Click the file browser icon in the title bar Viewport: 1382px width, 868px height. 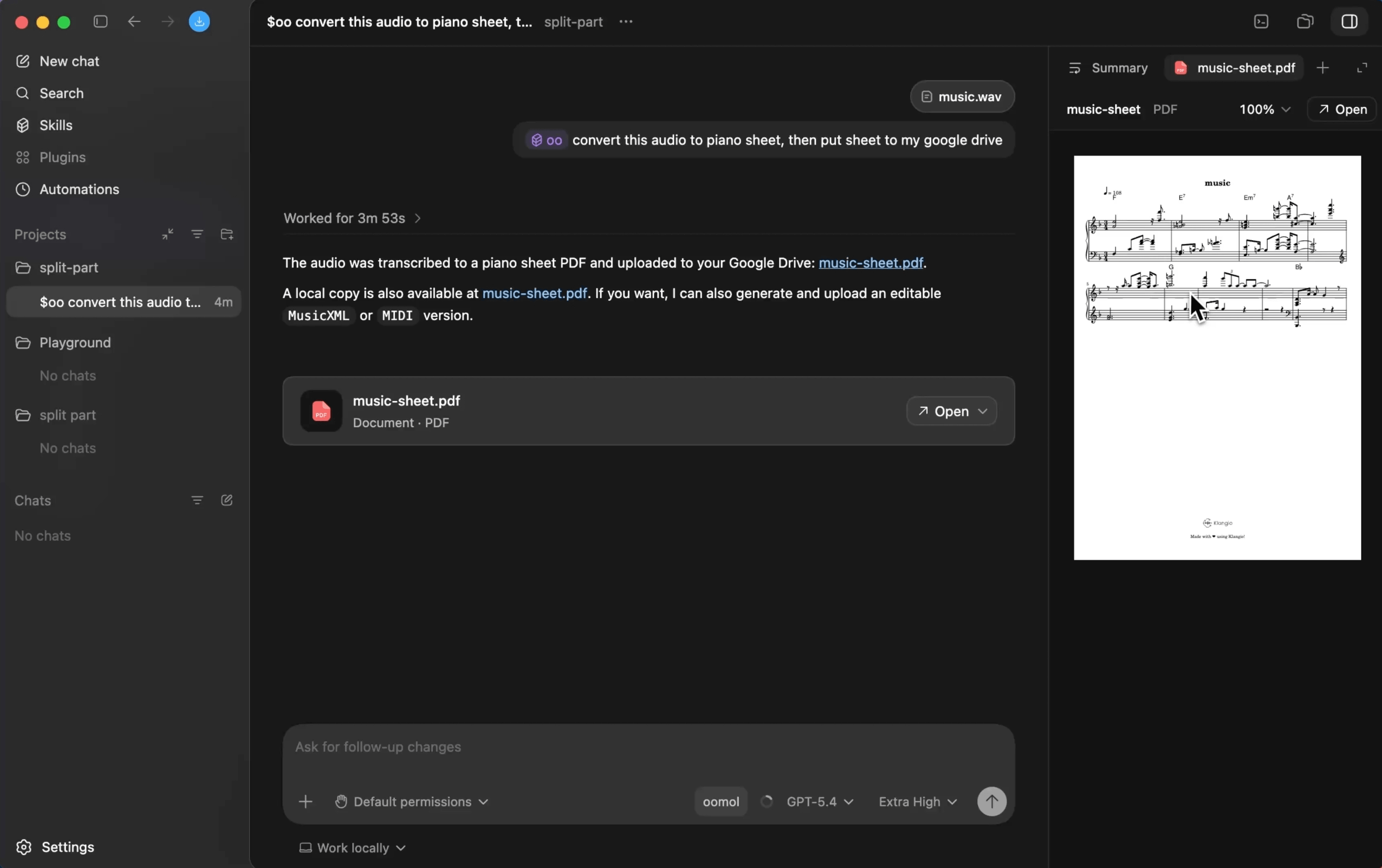coord(1305,22)
